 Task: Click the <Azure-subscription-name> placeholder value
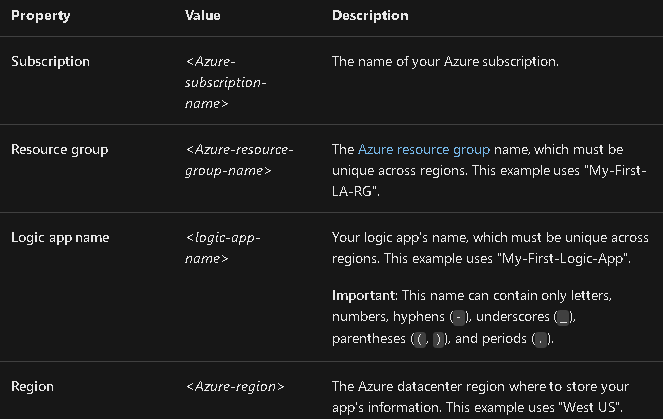pyautogui.click(x=226, y=82)
